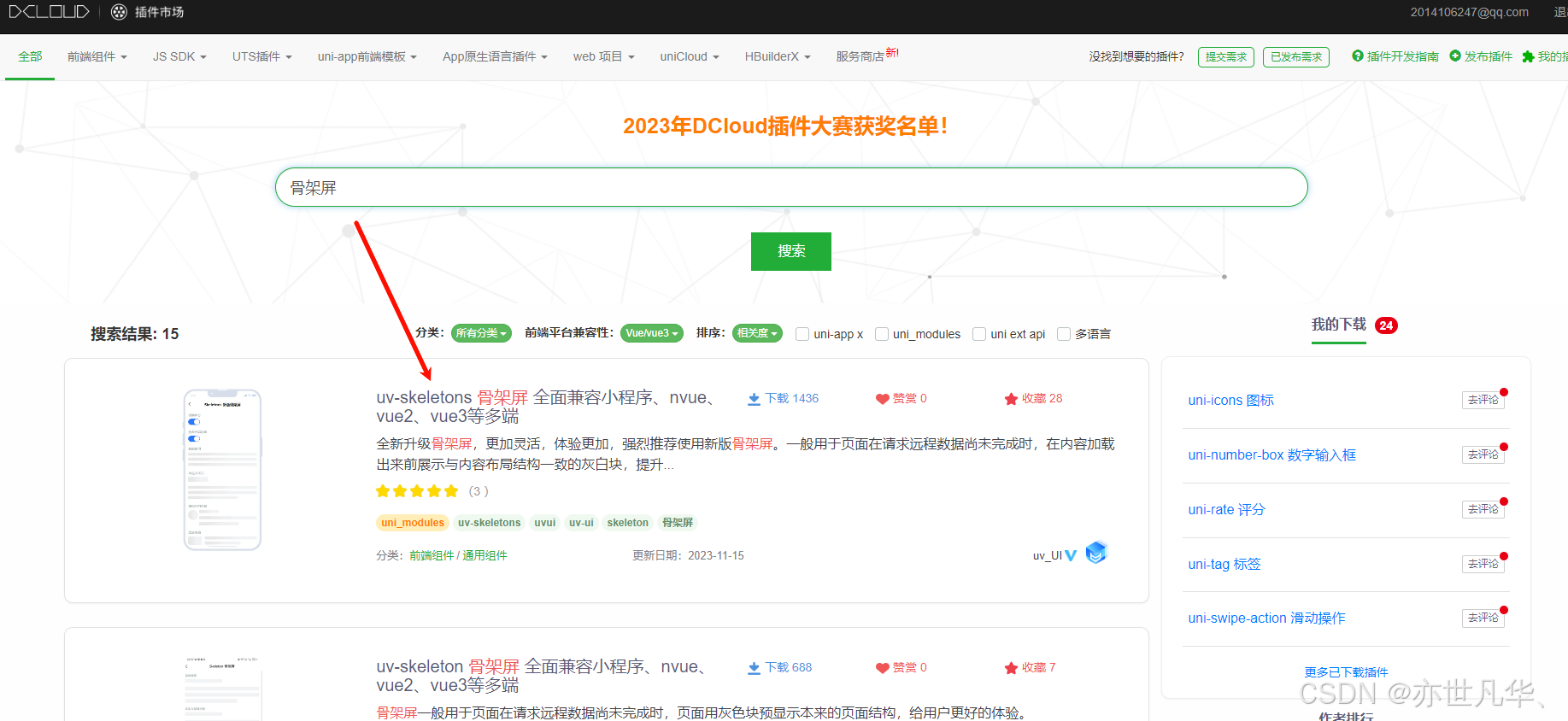Click the 前端组件 category link in first result

coord(432,555)
